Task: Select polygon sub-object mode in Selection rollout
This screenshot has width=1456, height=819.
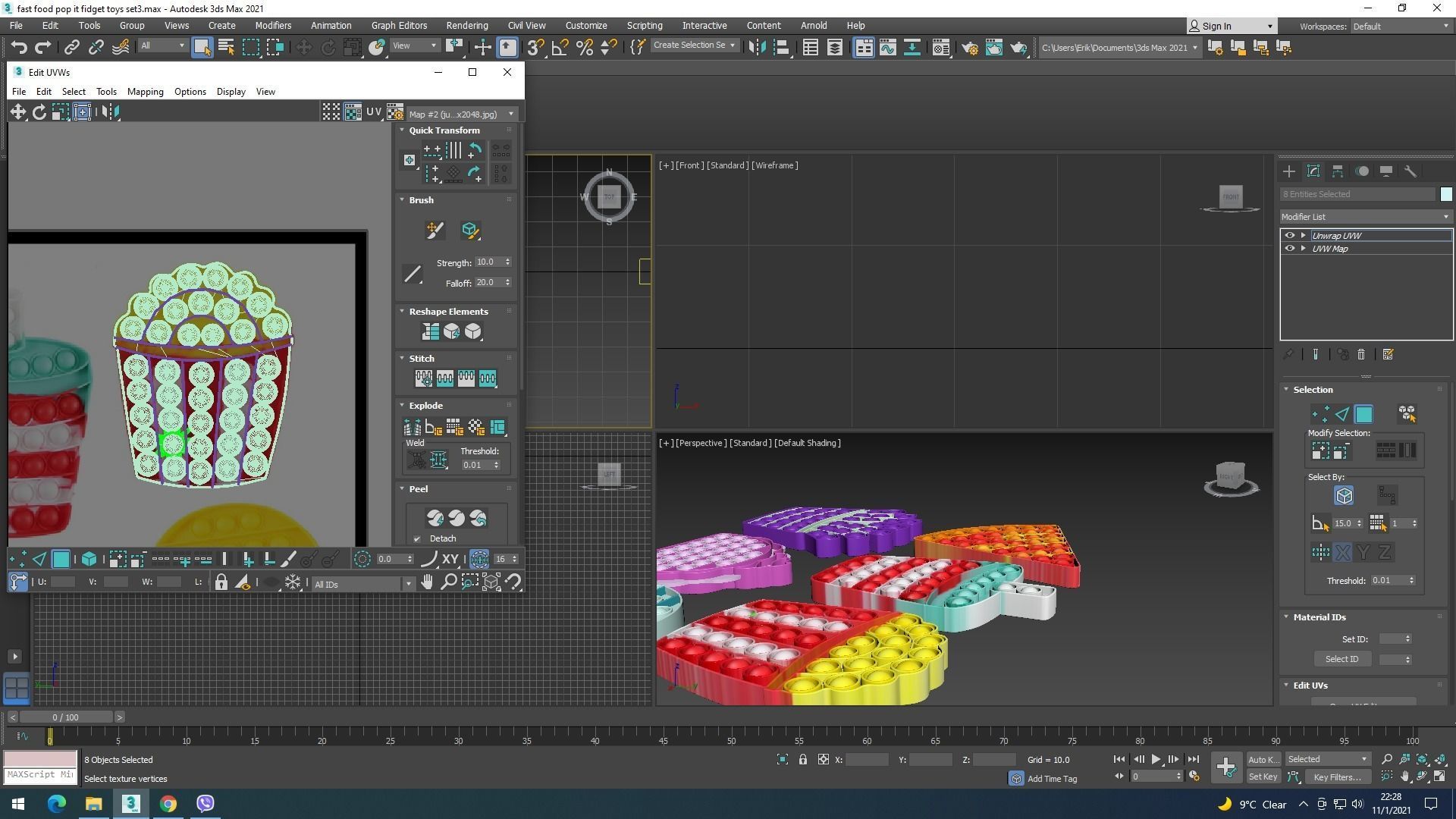Action: pos(1363,414)
